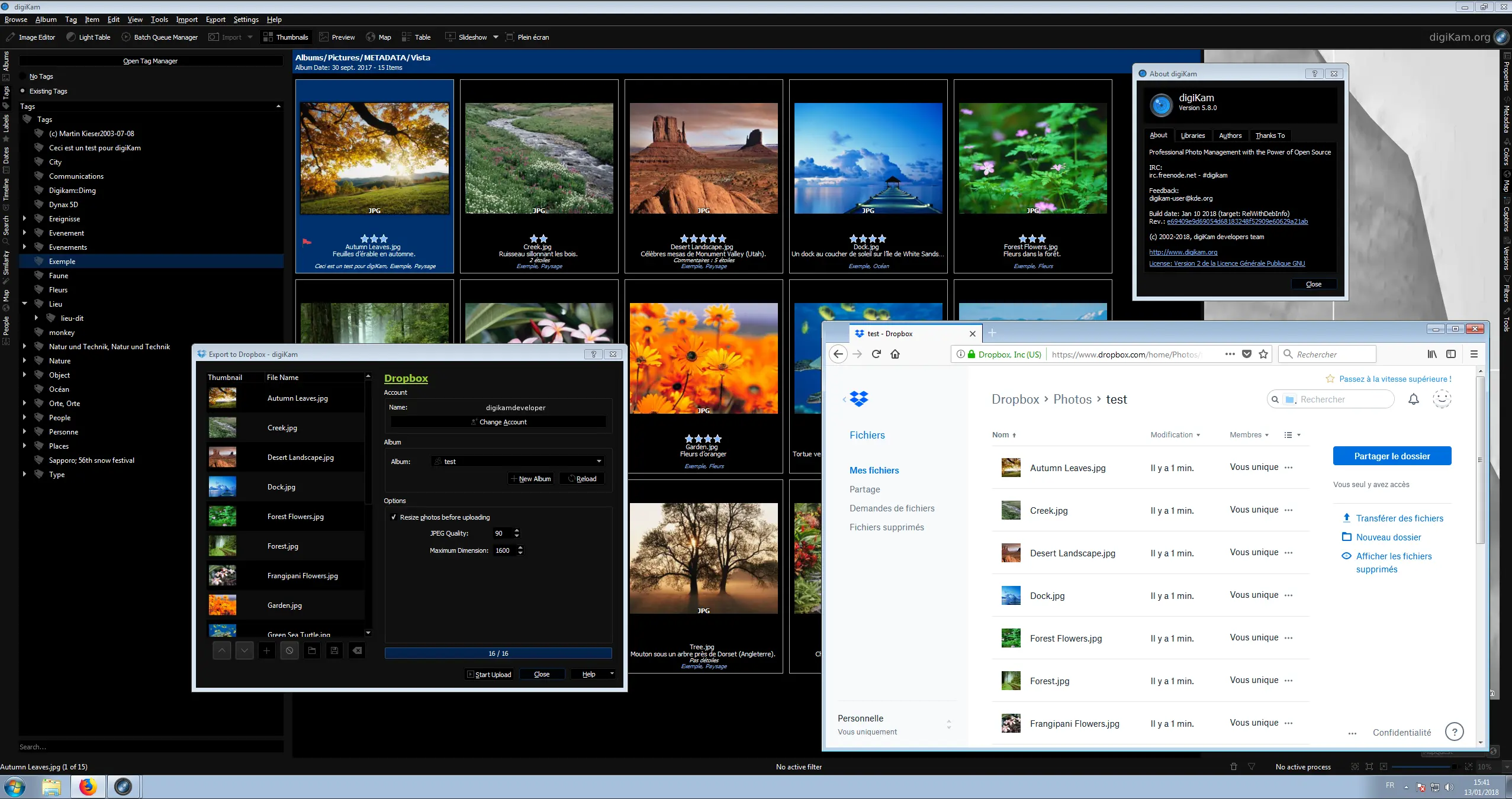The image size is (1512, 799).
Task: Open Dropbox notifications bell
Action: [1414, 399]
